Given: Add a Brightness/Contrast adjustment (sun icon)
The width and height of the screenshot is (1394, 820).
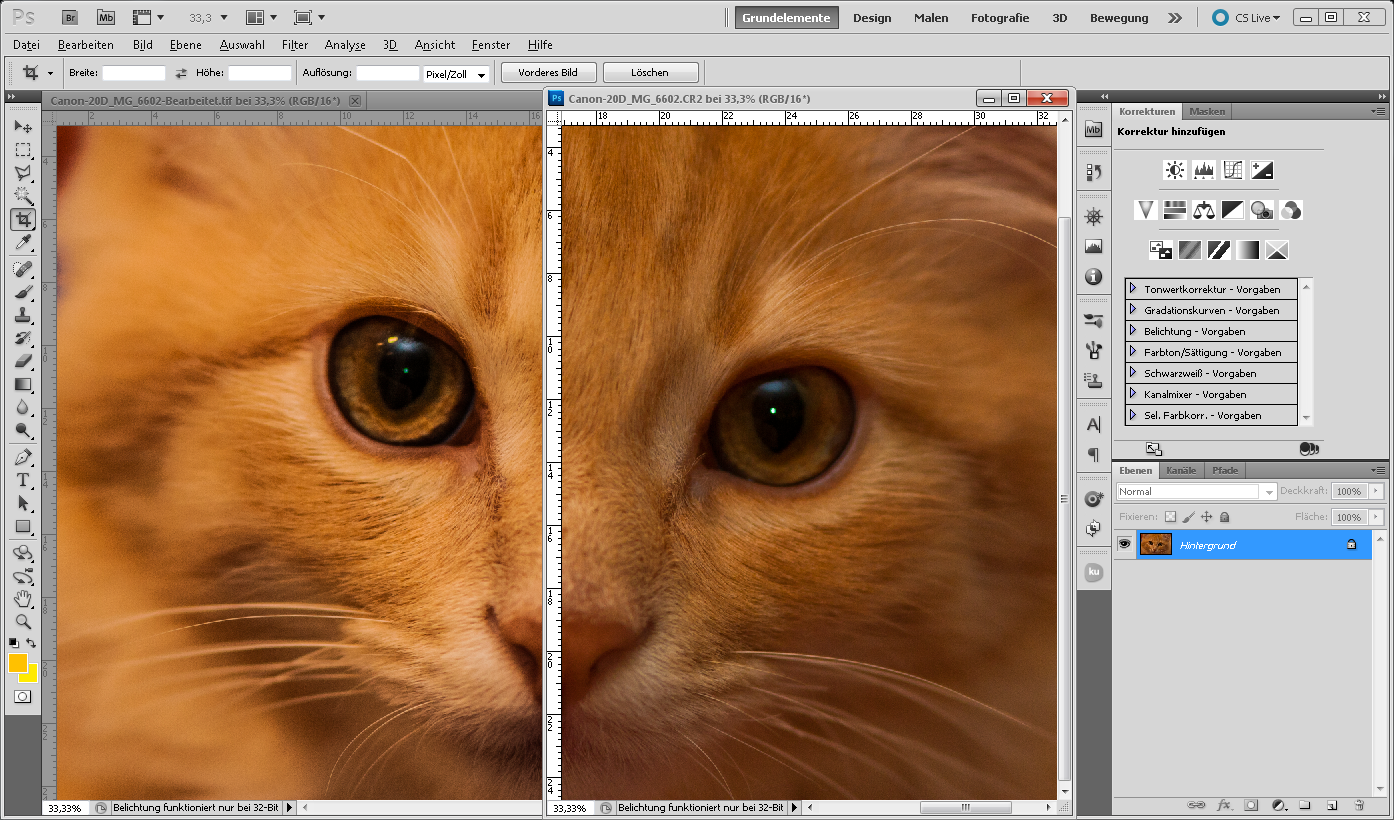Looking at the screenshot, I should pos(1175,170).
